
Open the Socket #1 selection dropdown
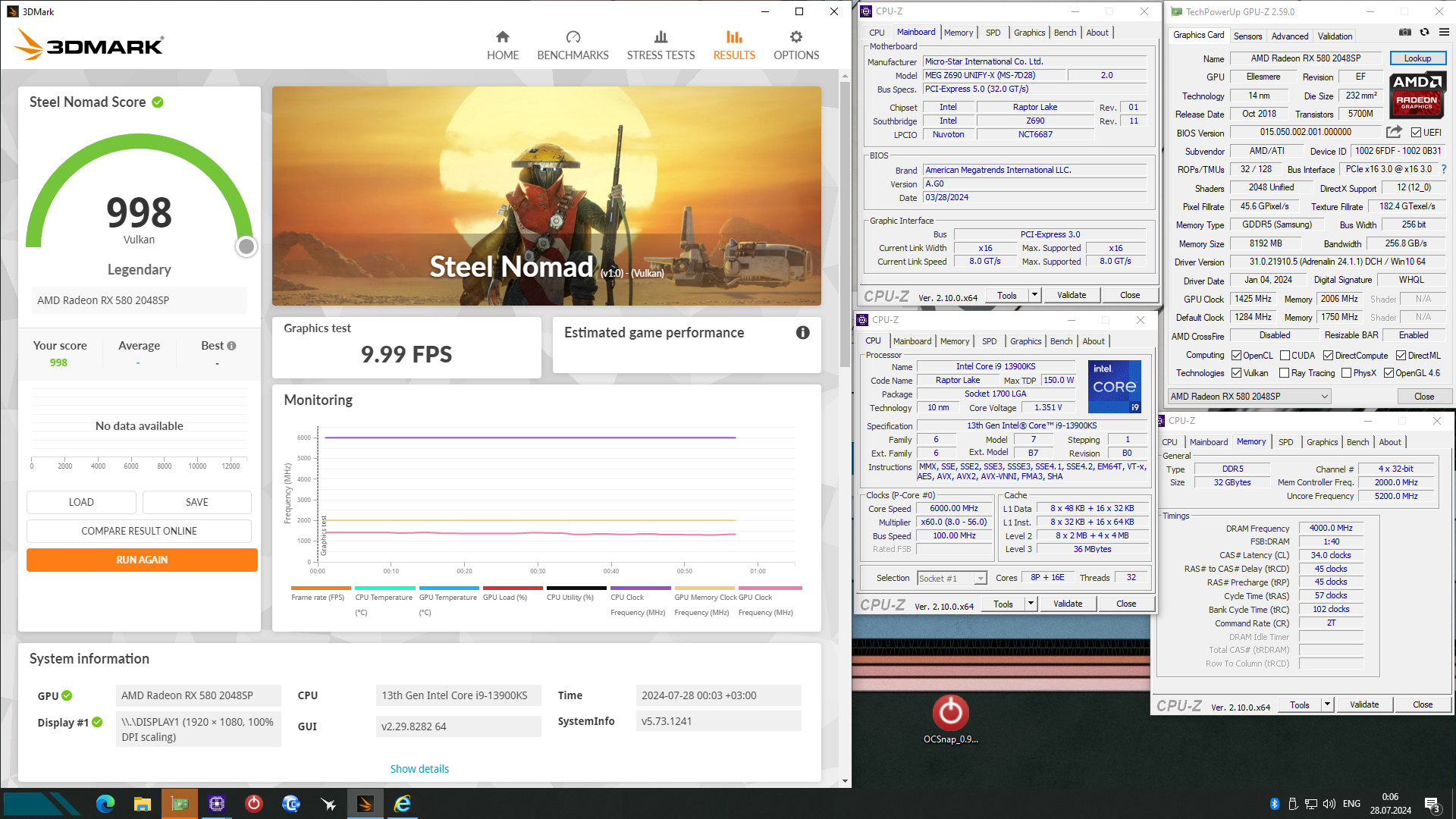(x=952, y=579)
